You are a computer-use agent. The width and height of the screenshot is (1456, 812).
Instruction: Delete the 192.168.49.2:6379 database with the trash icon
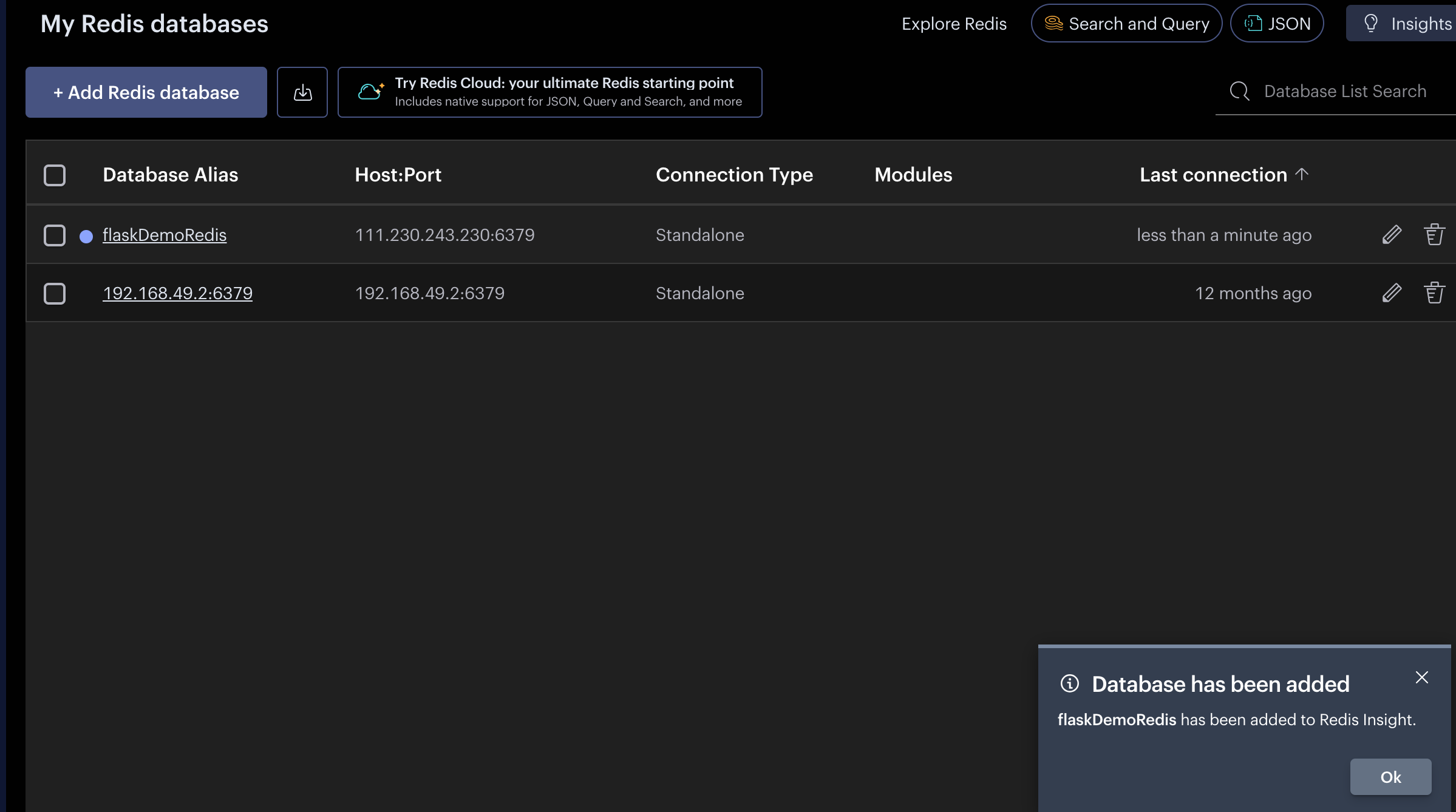pos(1434,293)
